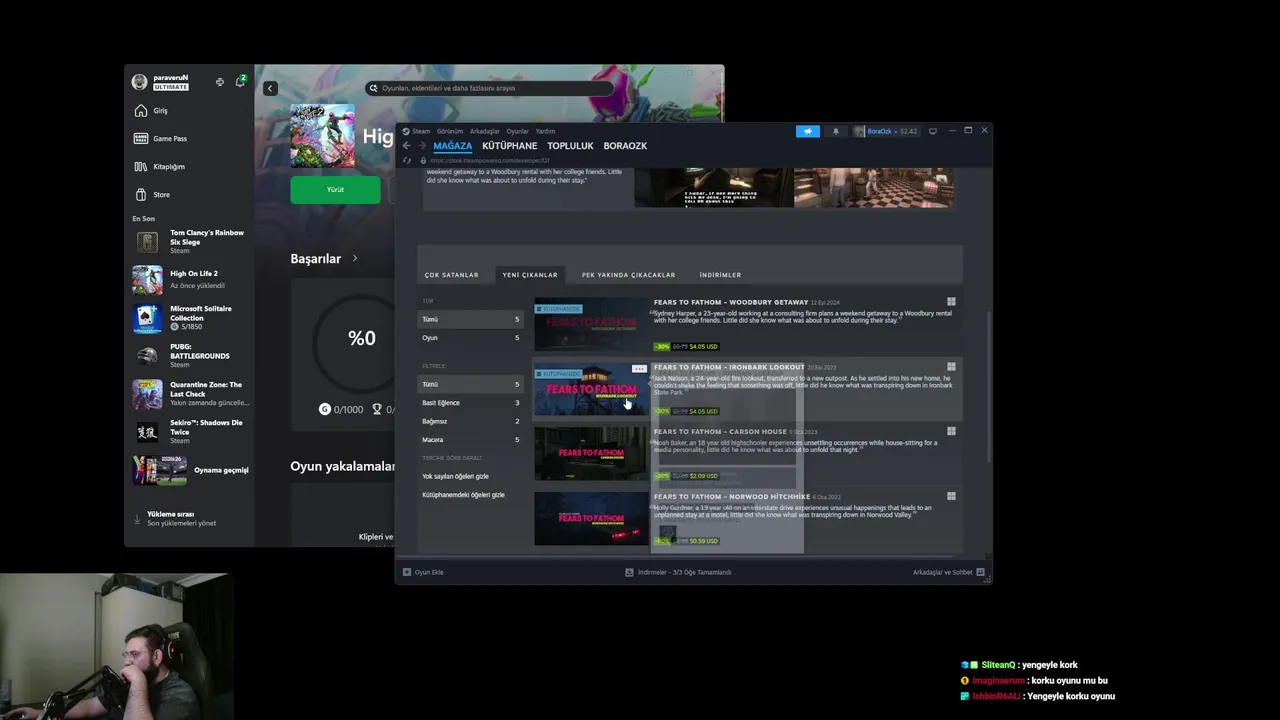This screenshot has height=720, width=1280.
Task: Click Windows platform icon on Carson House row
Action: tap(951, 432)
